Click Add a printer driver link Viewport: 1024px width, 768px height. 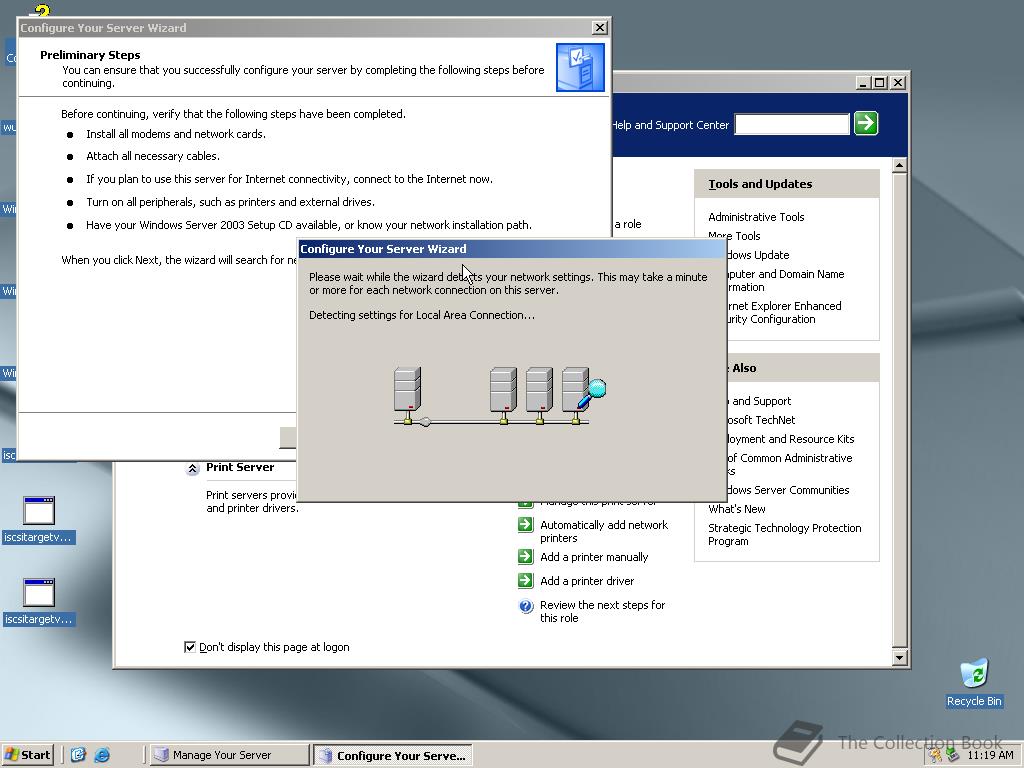pos(586,581)
